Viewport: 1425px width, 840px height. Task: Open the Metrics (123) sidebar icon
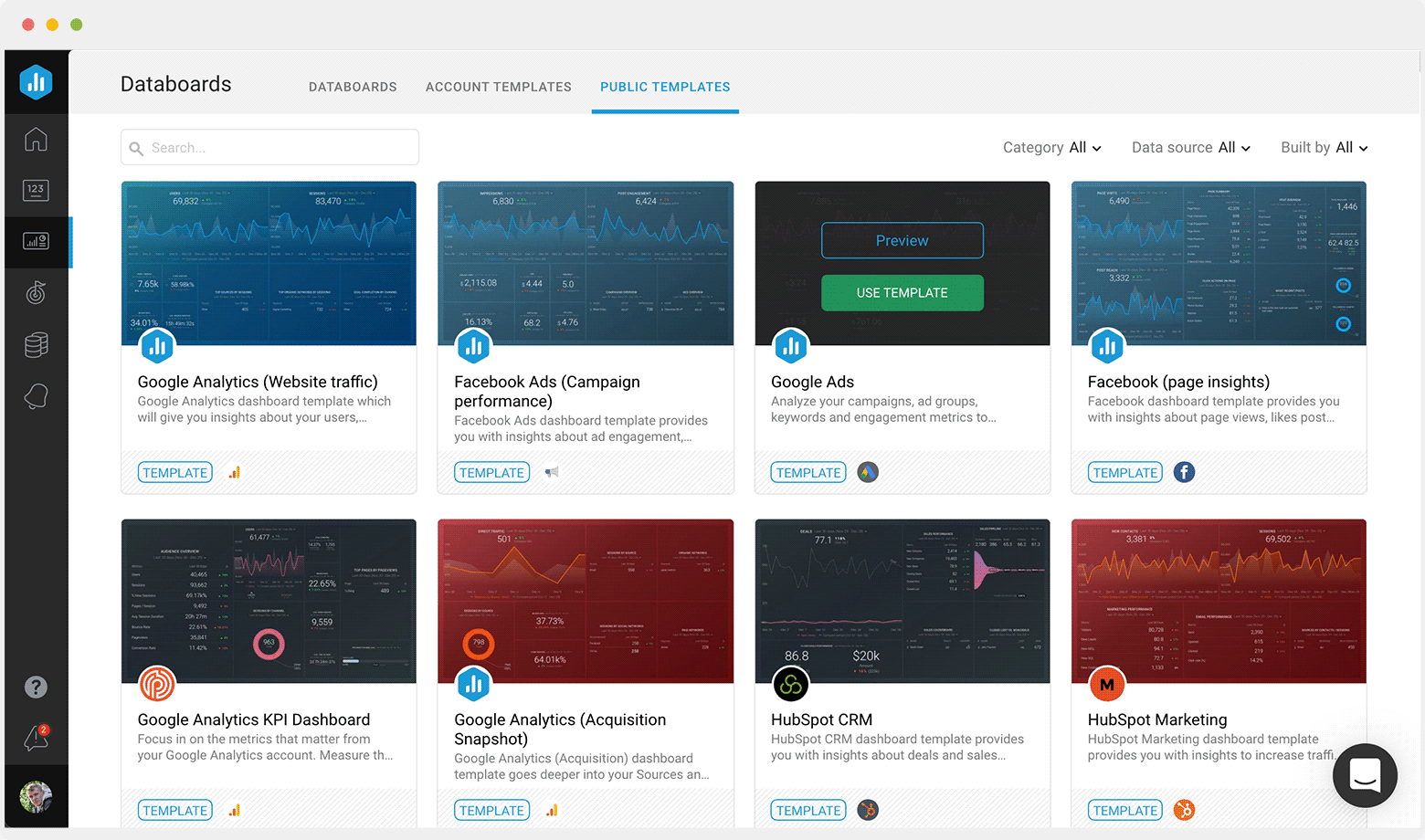(x=36, y=190)
